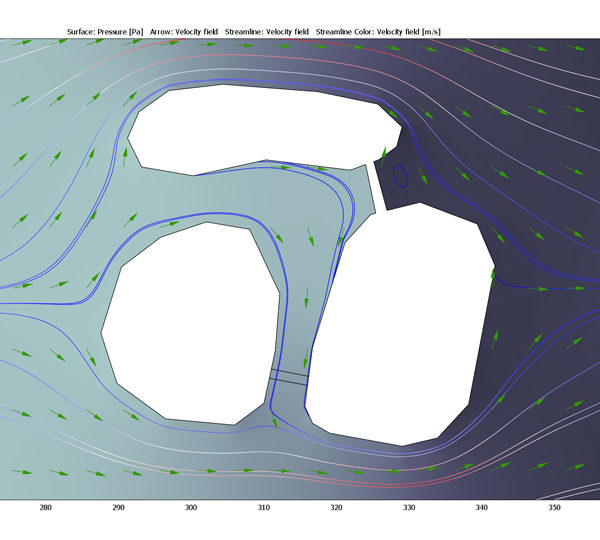Click the 'Streamline: Velocity field' title text
The height and width of the screenshot is (540, 600).
coord(267,32)
